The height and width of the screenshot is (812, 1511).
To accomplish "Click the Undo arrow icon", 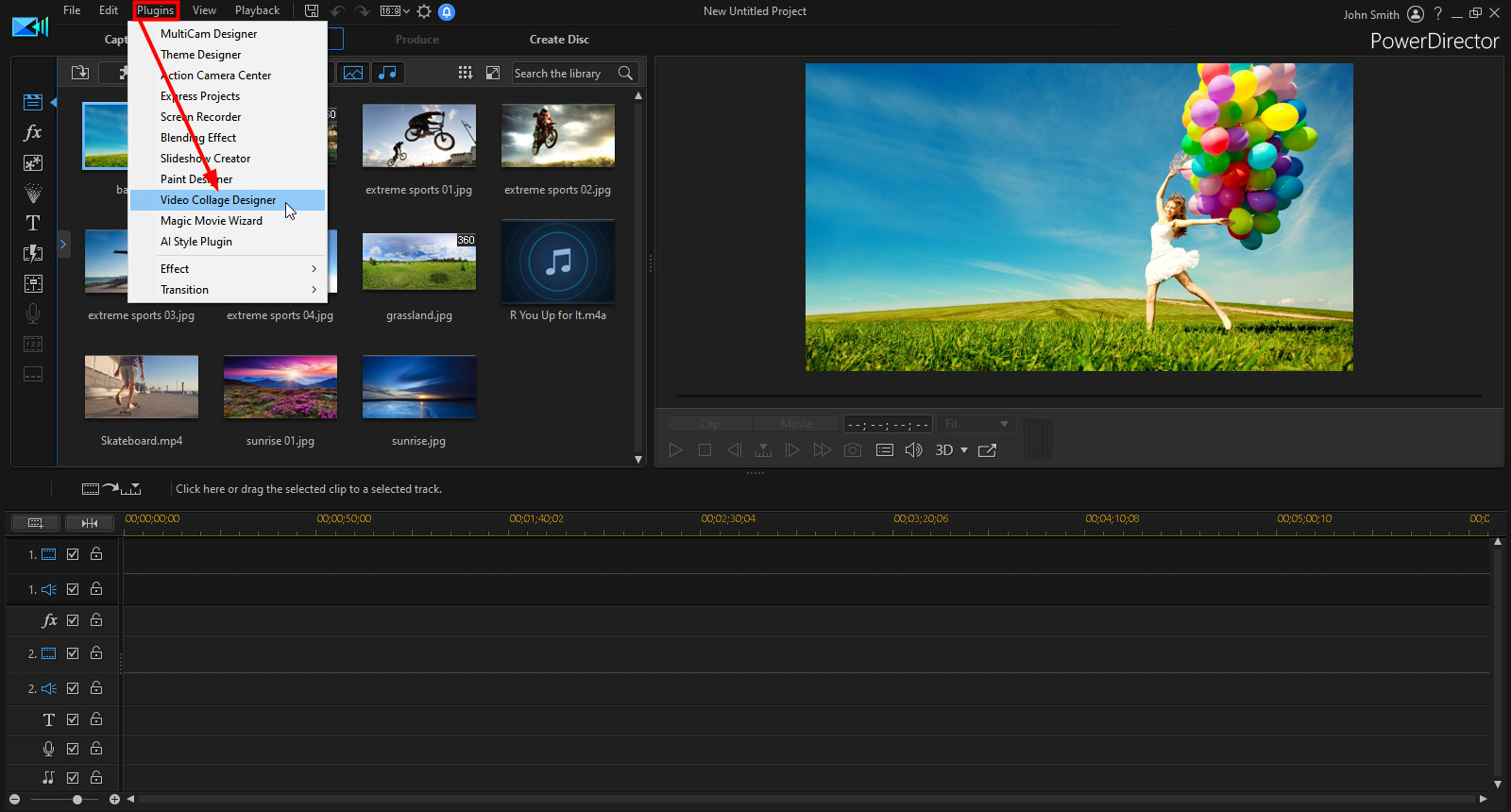I will 337,11.
